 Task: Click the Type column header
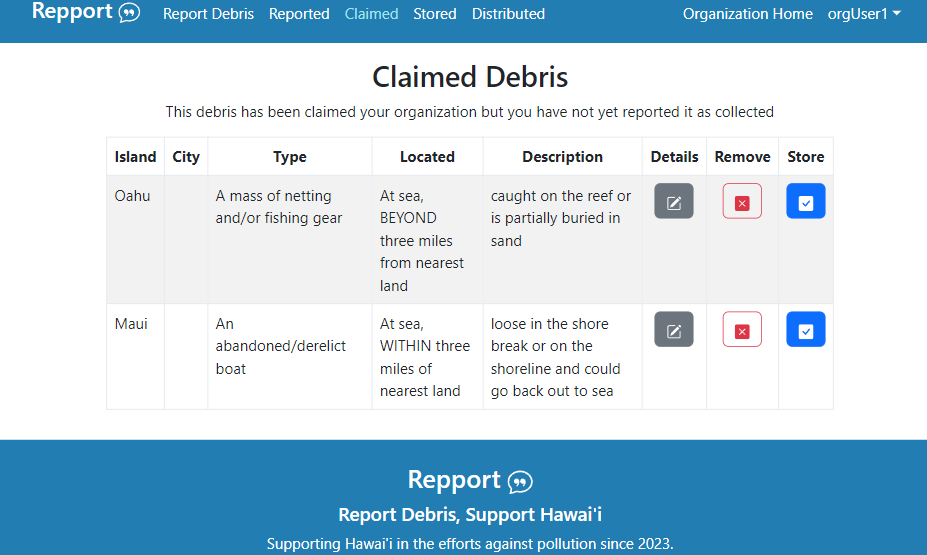(x=290, y=157)
